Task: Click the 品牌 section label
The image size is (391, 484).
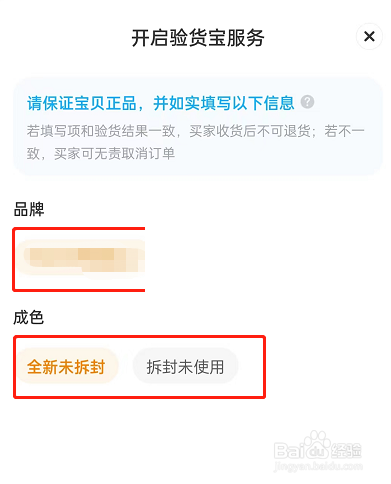Action: click(29, 209)
